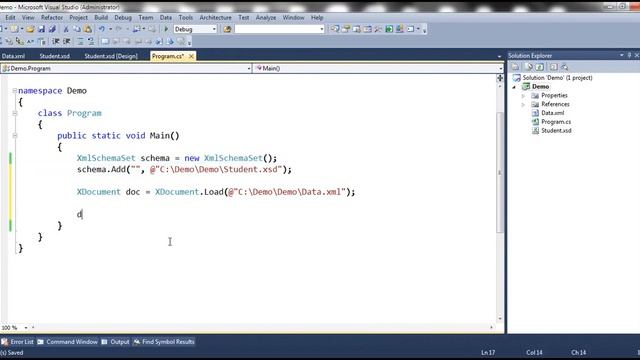Toggle auto-hide pin on Solution Explorer
The image size is (640, 360).
629,55
